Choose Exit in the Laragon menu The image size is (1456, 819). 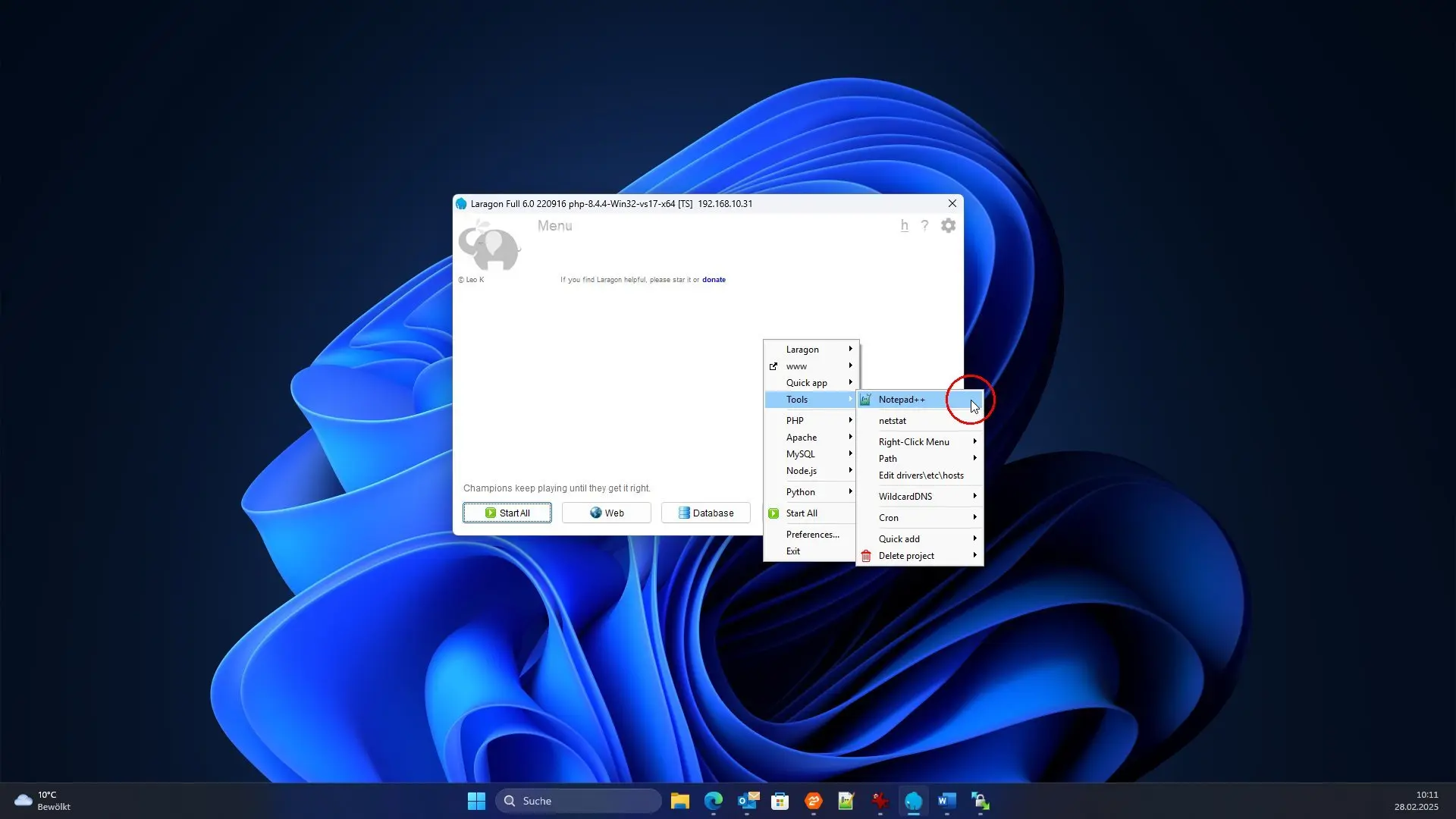pyautogui.click(x=811, y=551)
